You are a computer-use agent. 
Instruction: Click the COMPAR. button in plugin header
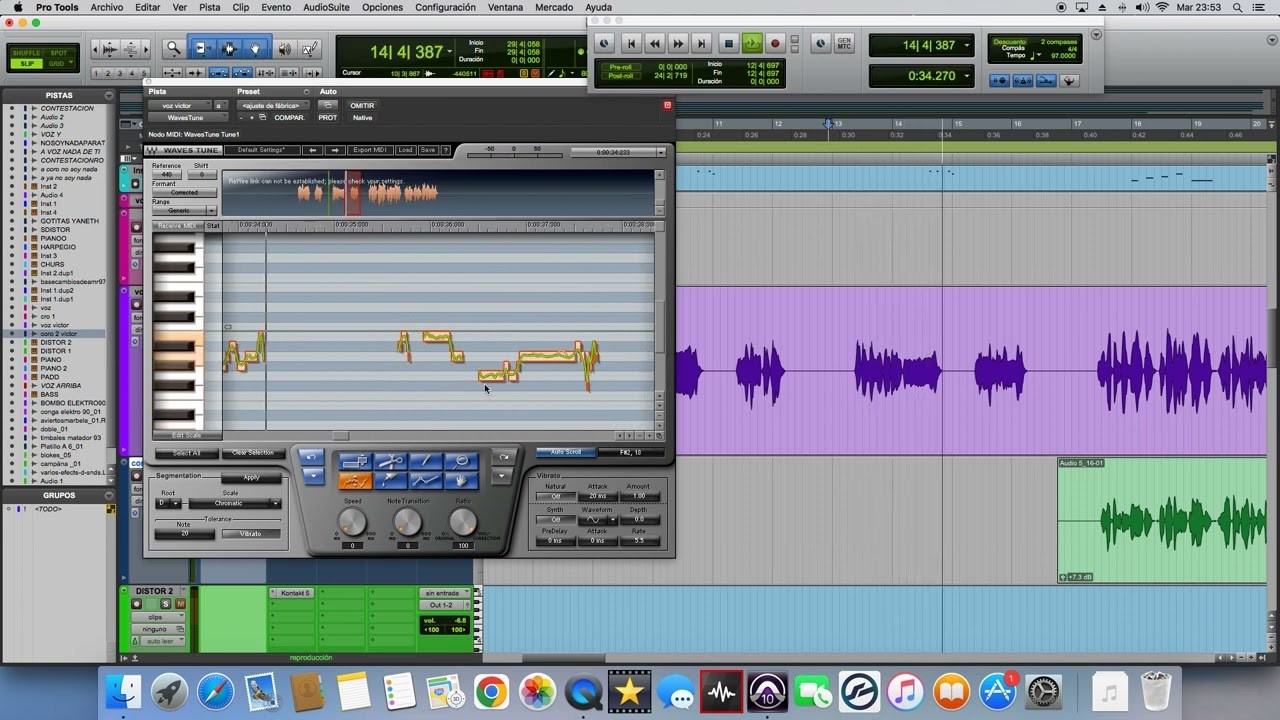coord(290,117)
